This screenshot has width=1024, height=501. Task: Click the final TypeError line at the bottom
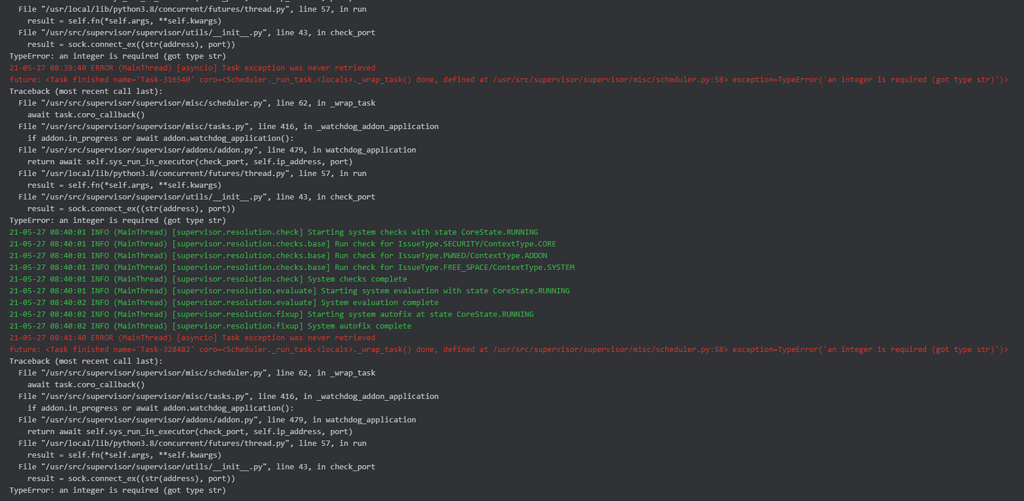pyautogui.click(x=117, y=490)
